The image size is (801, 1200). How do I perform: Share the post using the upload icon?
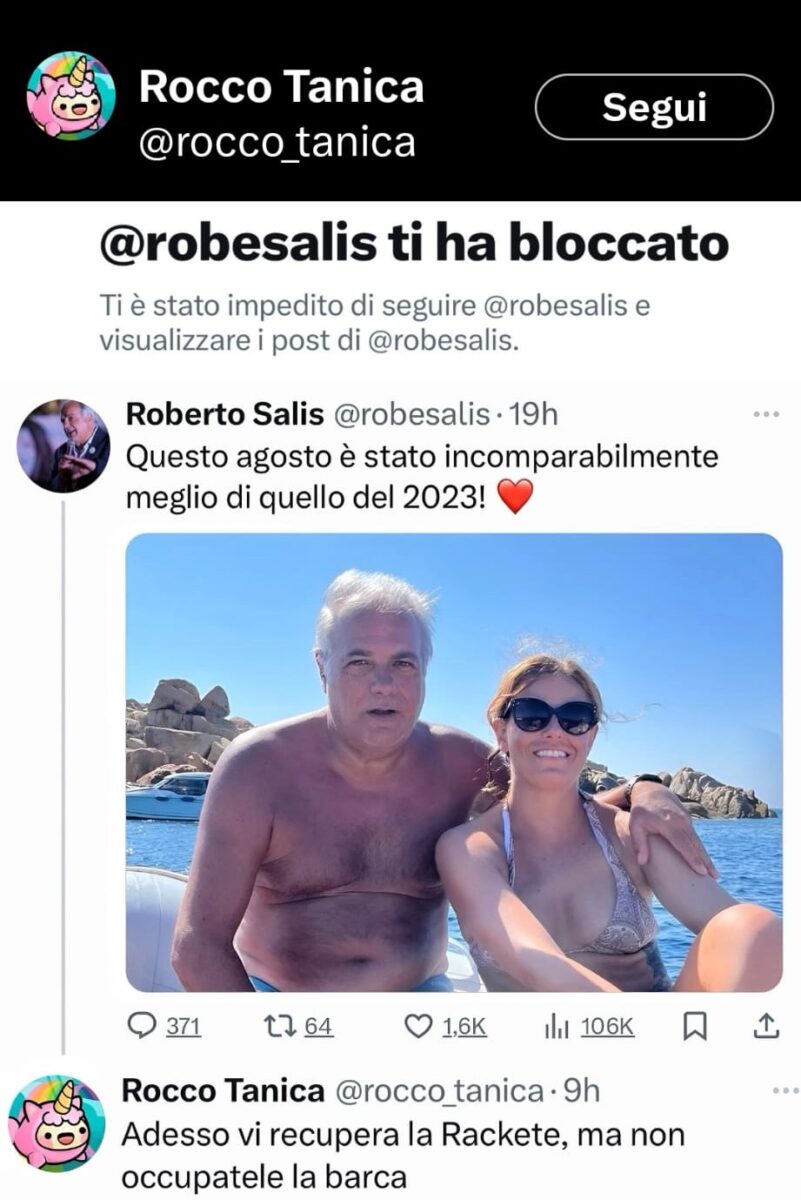click(765, 1026)
